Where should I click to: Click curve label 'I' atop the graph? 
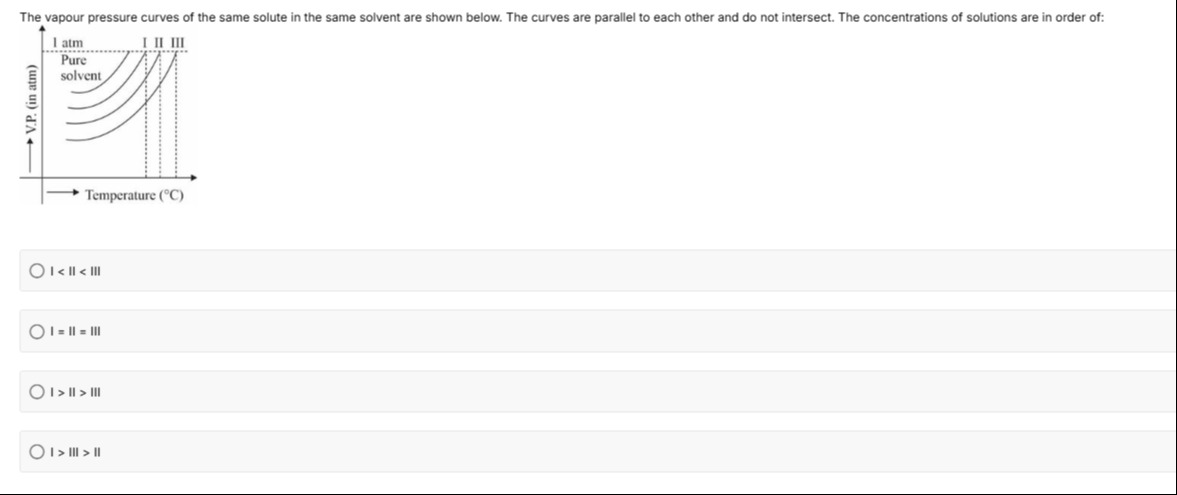tap(146, 42)
